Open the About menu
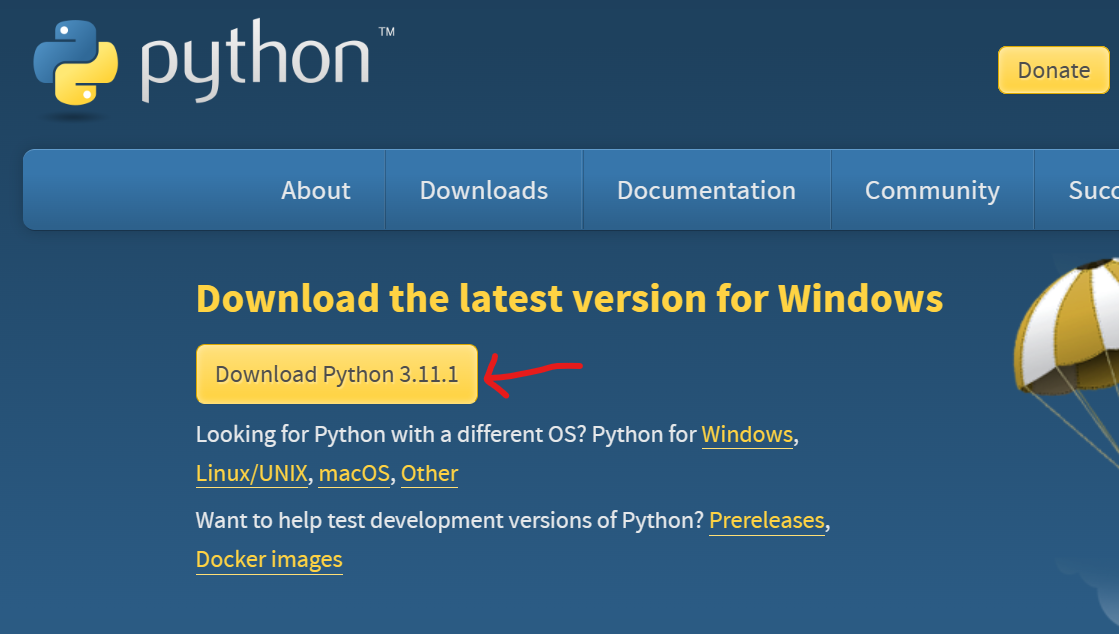This screenshot has width=1119, height=634. [315, 190]
